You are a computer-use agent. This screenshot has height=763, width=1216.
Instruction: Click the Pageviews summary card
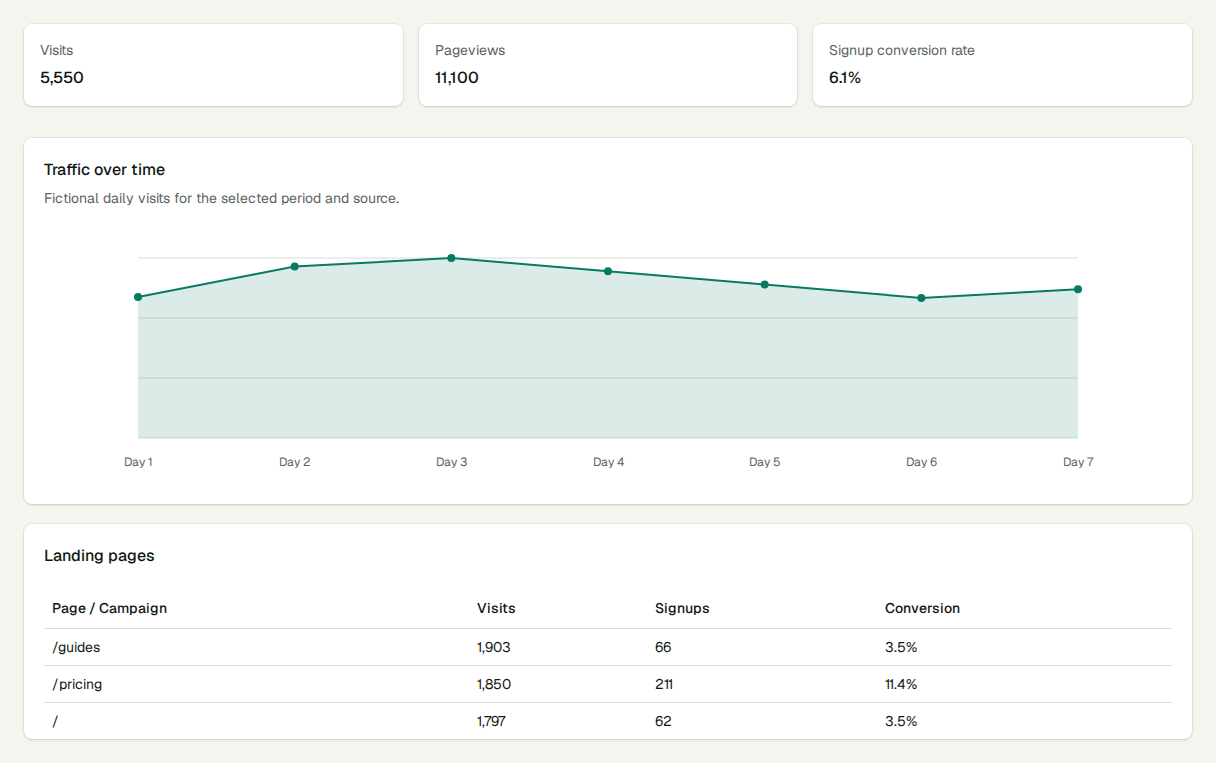608,65
